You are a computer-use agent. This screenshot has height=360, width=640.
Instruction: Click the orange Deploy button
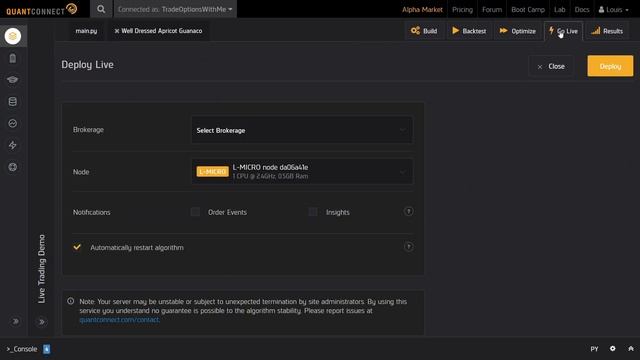pos(610,66)
